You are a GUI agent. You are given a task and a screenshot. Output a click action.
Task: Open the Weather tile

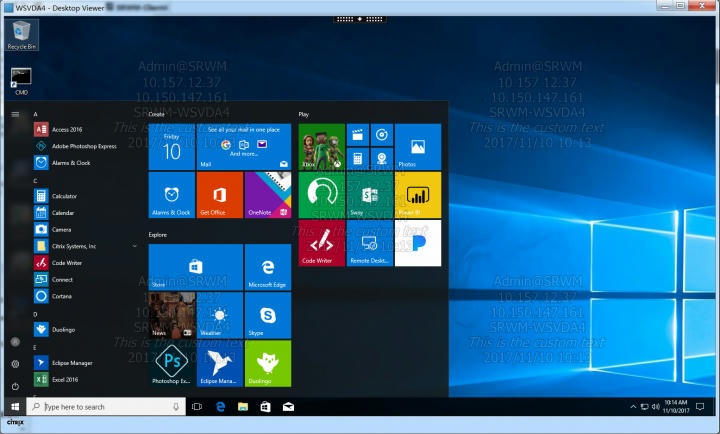220,315
